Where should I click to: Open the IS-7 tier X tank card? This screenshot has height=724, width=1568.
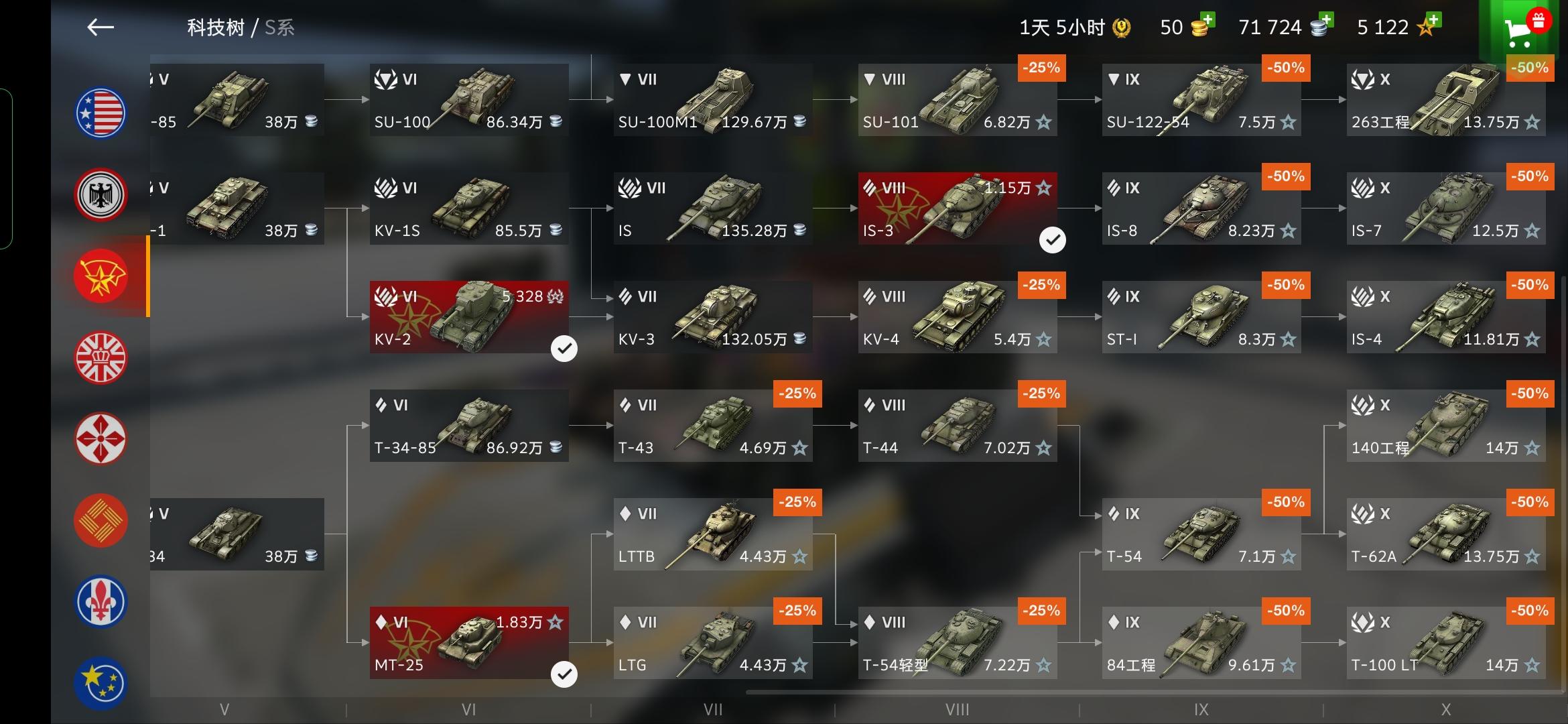[1446, 208]
